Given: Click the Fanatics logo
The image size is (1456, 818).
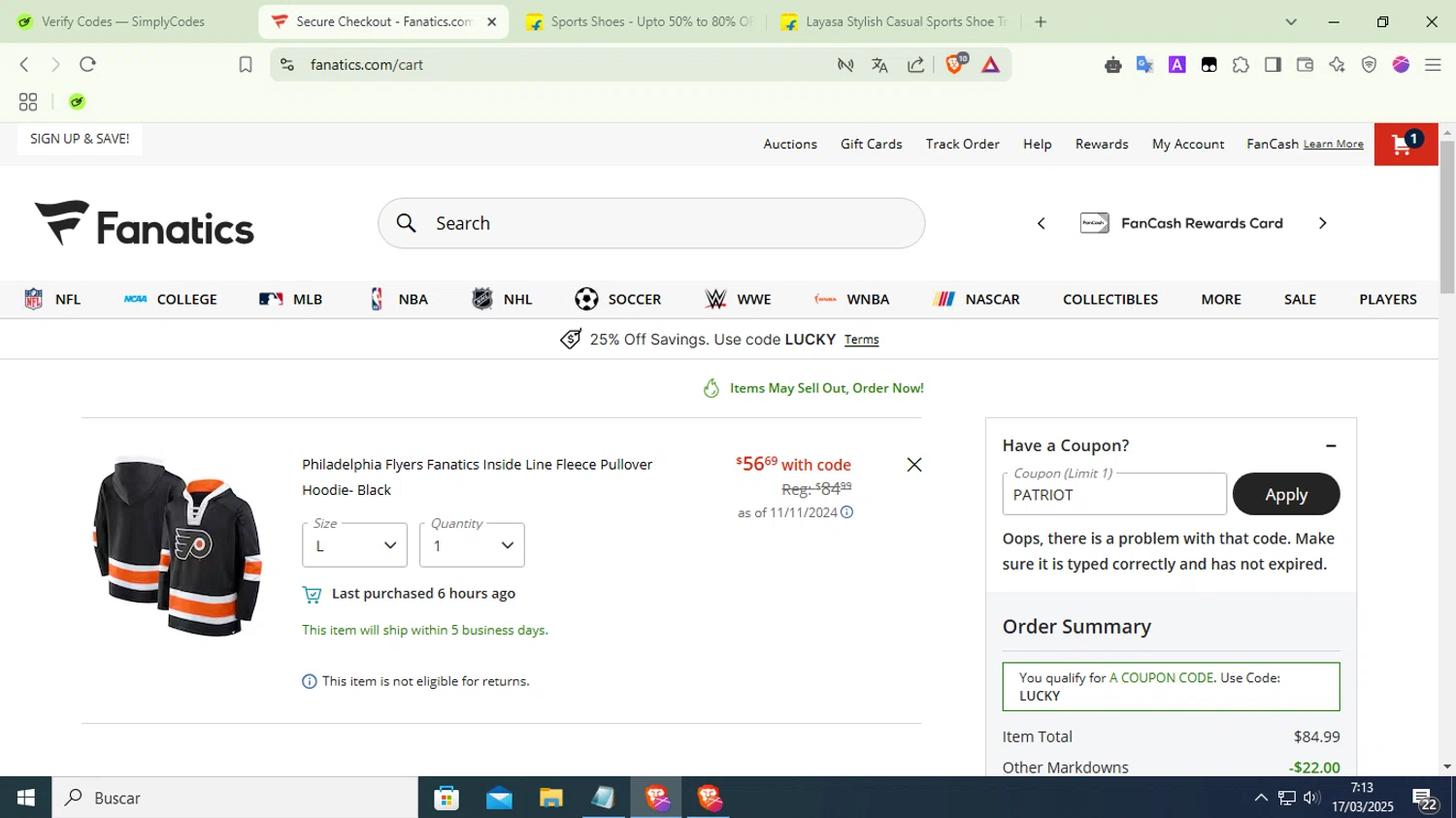Looking at the screenshot, I should coord(144,223).
